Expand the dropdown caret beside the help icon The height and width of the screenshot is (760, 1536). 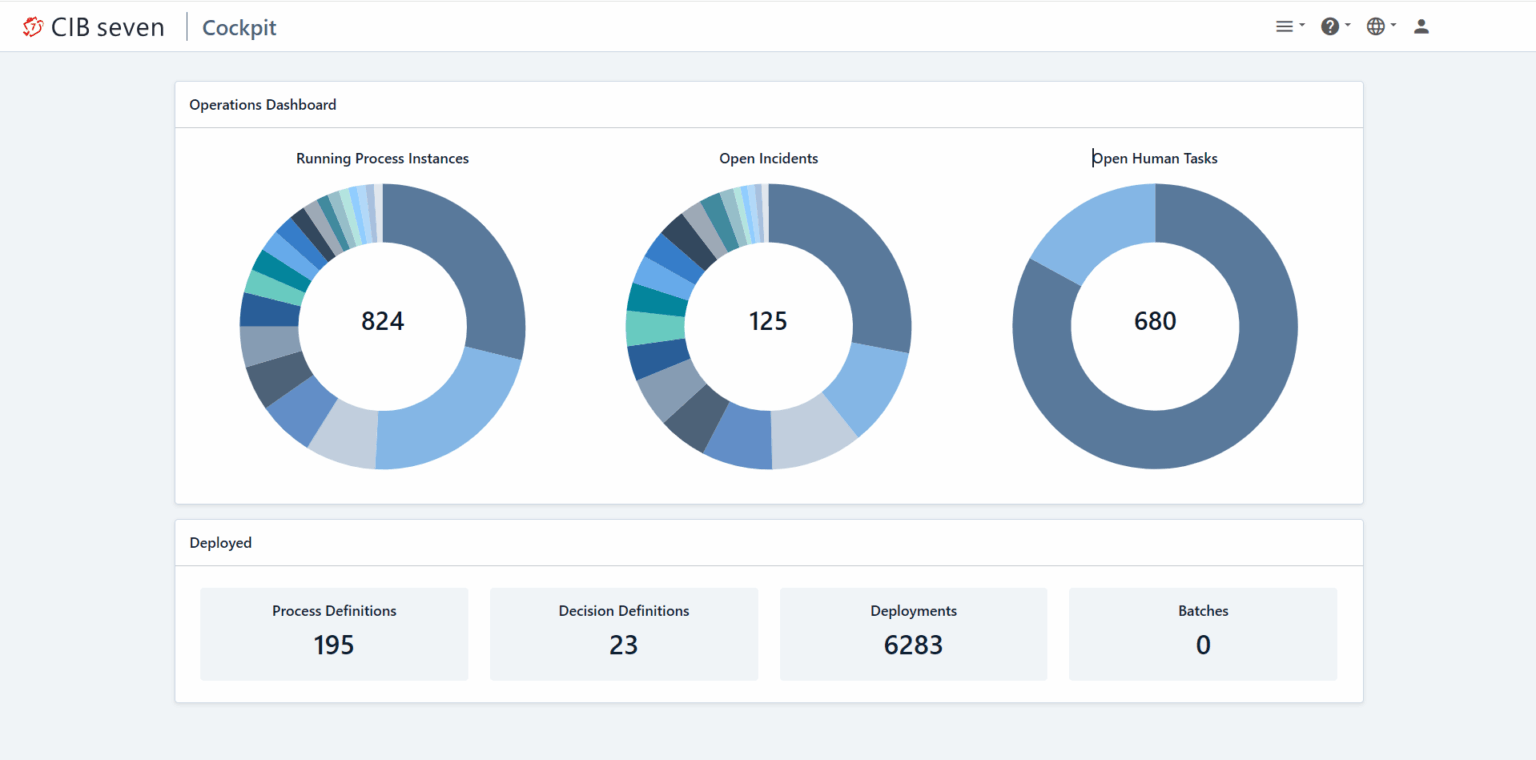pyautogui.click(x=1348, y=27)
